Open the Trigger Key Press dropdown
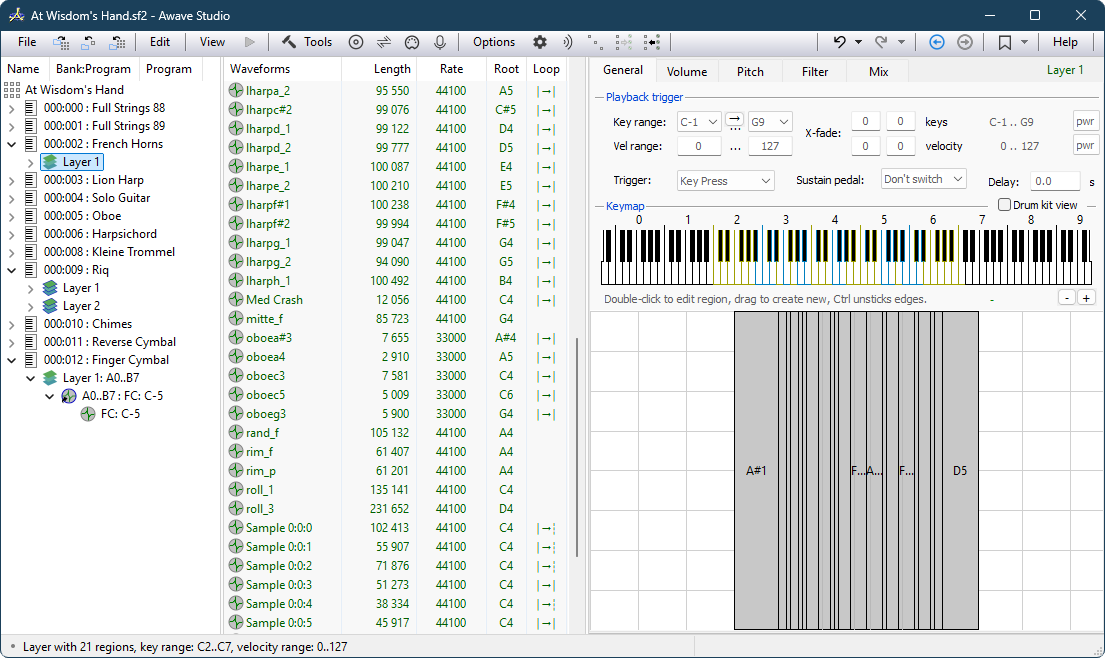Screen dimensions: 1105x658 coord(725,181)
